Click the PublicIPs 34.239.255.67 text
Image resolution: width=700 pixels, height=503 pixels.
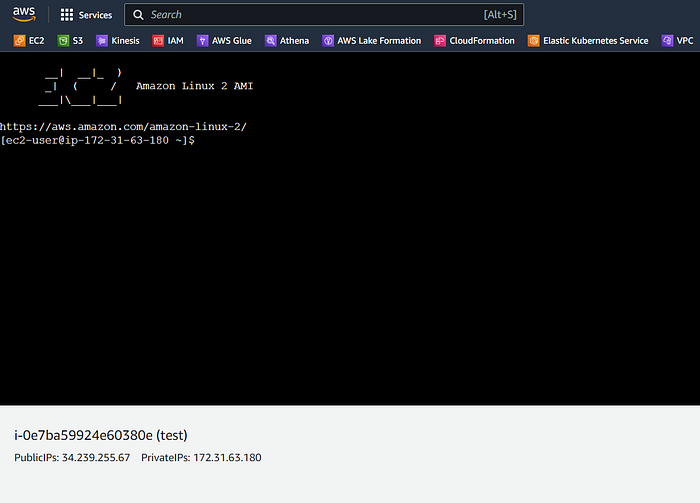click(x=72, y=457)
